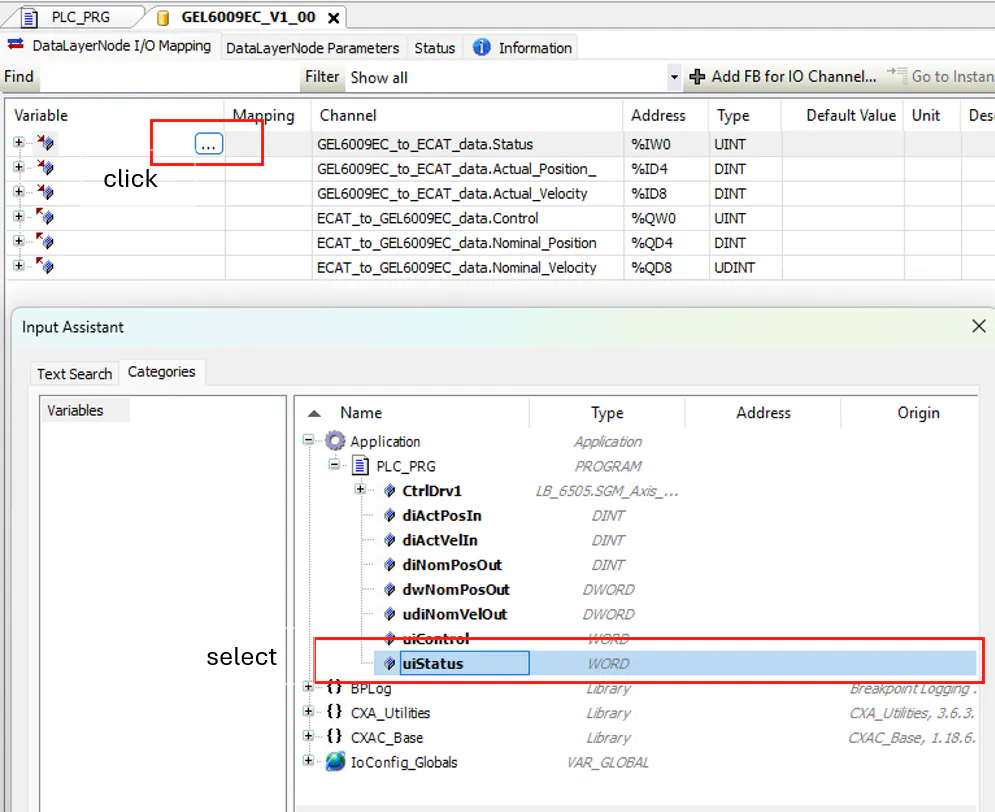
Task: Click the CtrlDrv1 variable icon
Action: (x=389, y=491)
